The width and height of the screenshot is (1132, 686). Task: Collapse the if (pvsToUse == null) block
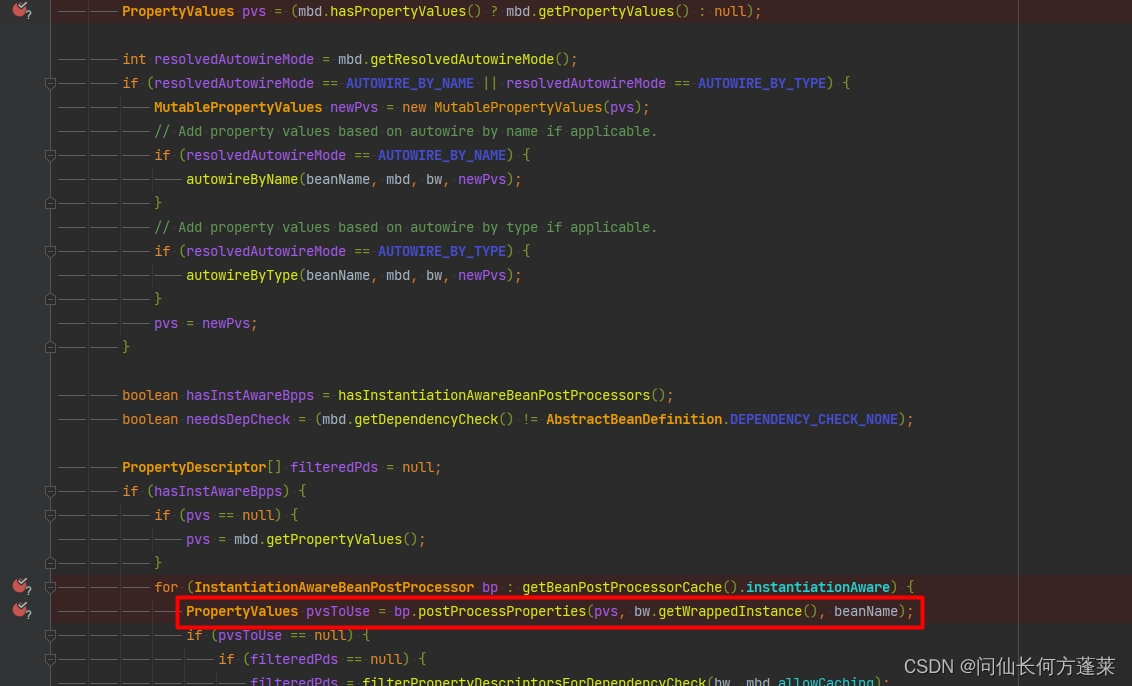[51, 635]
